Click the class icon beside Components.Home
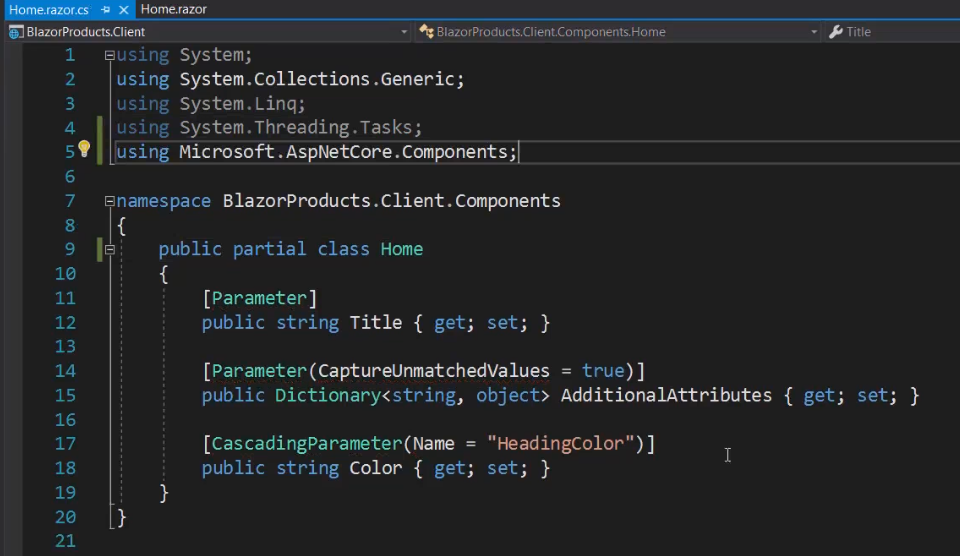Screen dimensions: 960x556 pyautogui.click(x=426, y=32)
